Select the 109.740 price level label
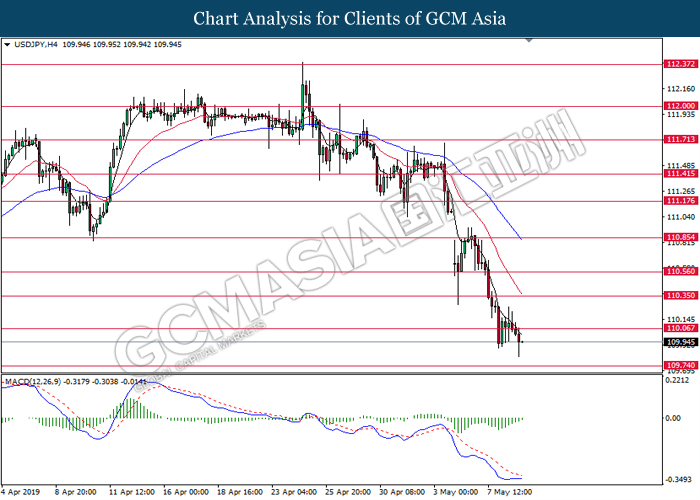This screenshot has width=700, height=500. tap(681, 365)
